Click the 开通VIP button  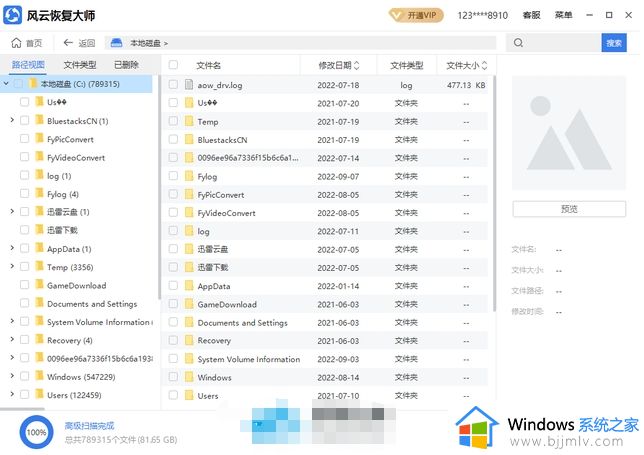pos(416,16)
